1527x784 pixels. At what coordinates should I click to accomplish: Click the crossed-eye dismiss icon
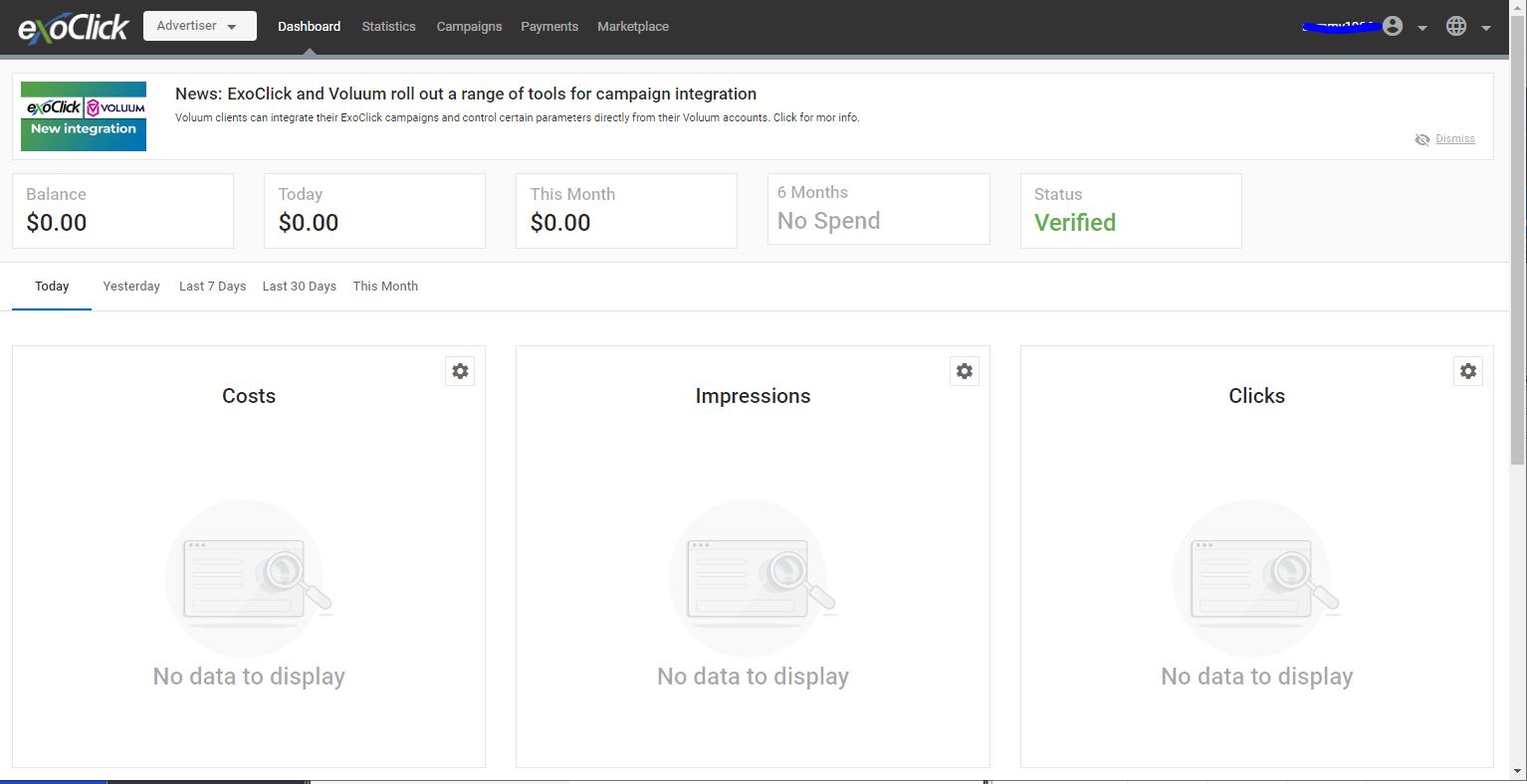1422,139
